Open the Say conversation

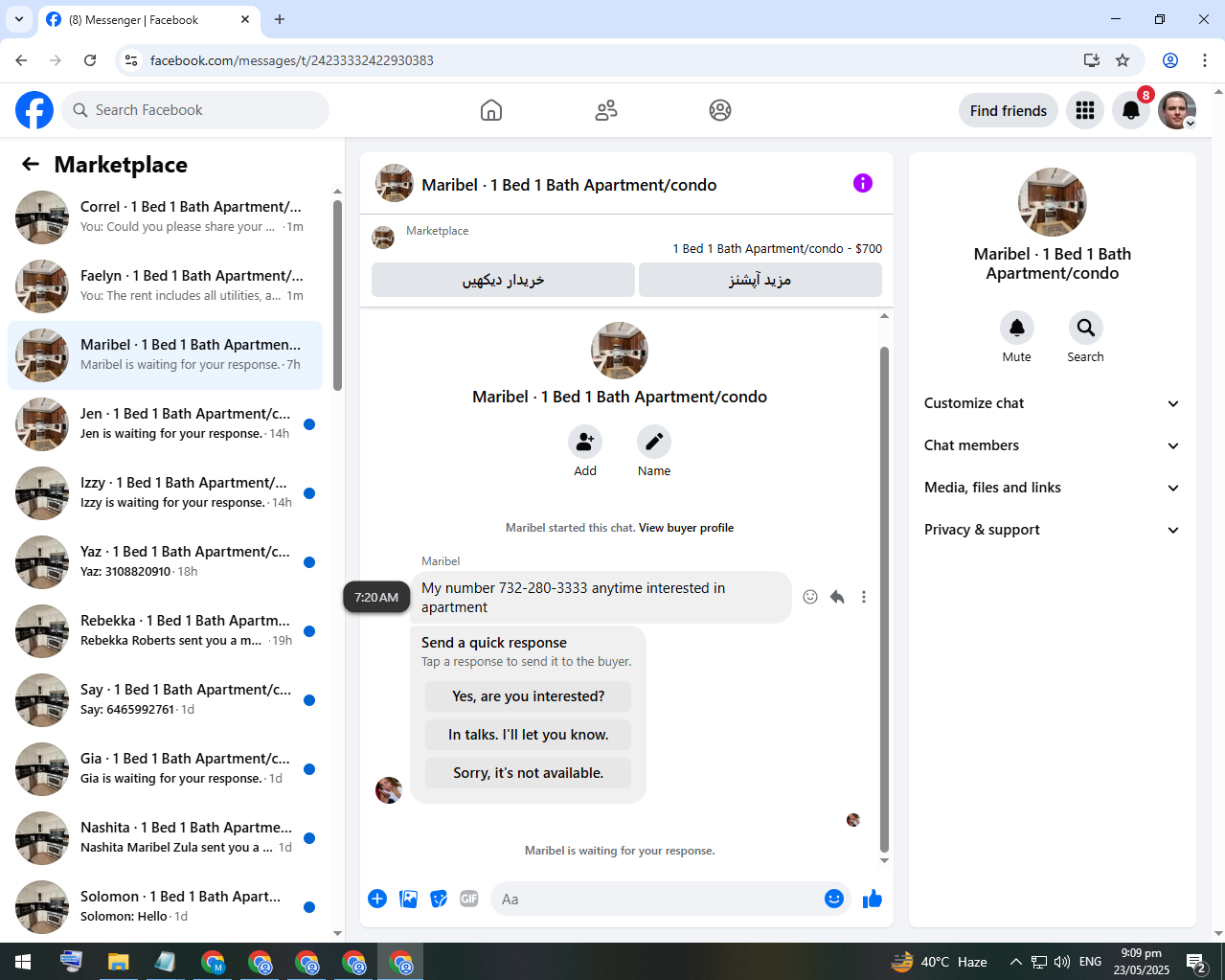click(165, 700)
